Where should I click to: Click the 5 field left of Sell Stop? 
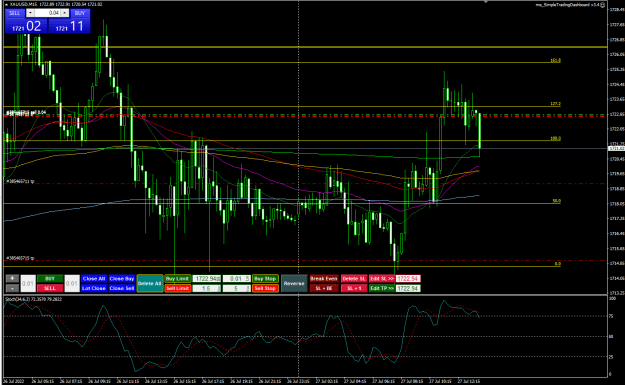(x=236, y=288)
